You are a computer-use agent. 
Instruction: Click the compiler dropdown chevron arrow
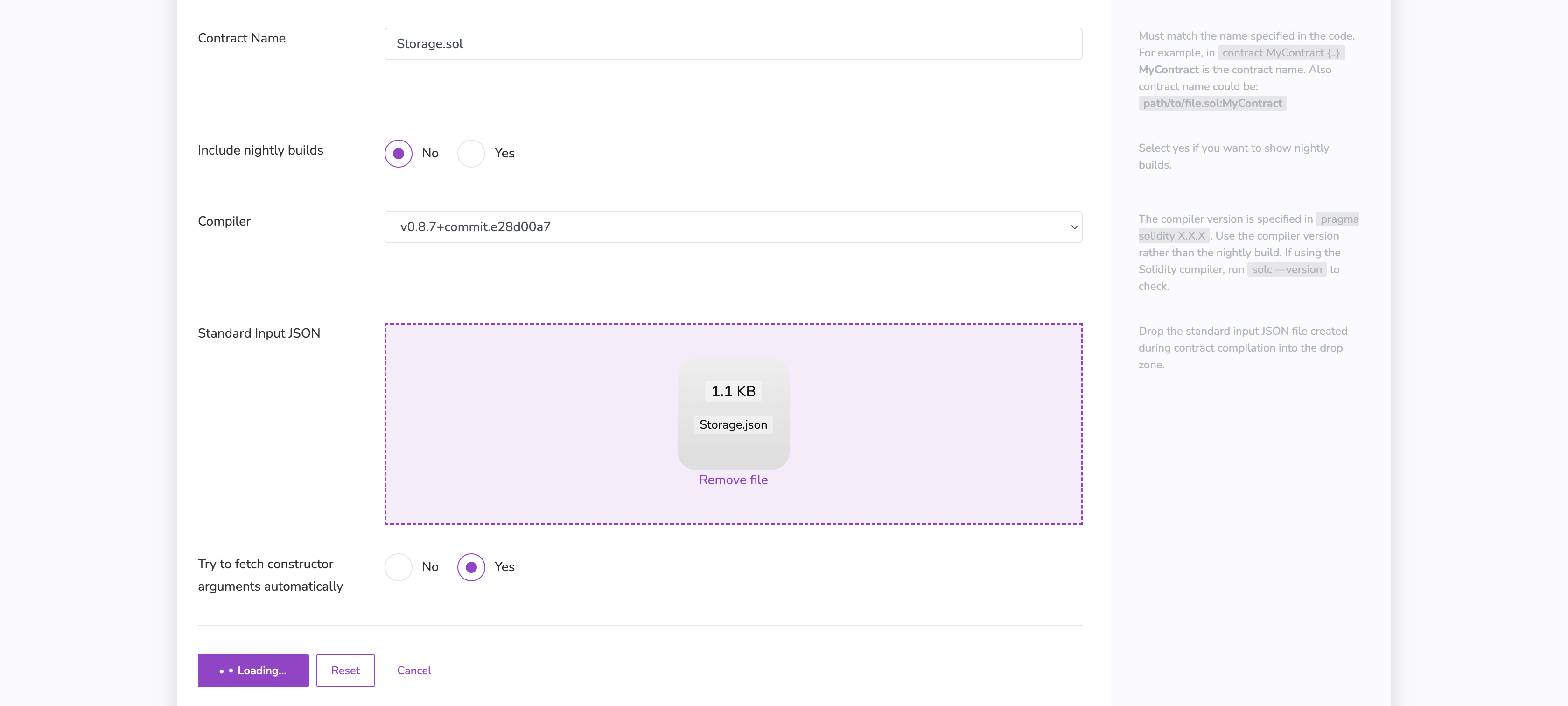coord(1074,227)
